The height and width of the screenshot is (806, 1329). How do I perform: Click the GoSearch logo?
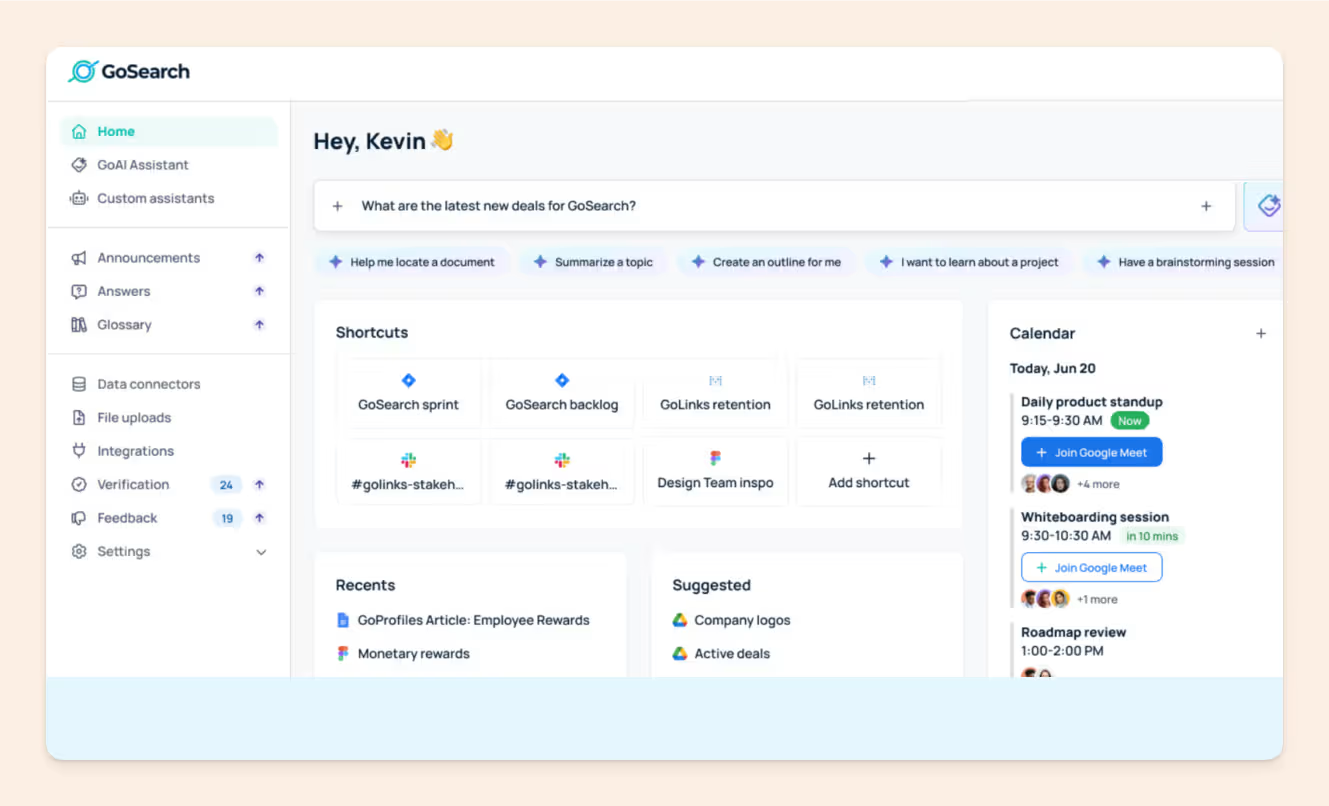click(x=129, y=71)
